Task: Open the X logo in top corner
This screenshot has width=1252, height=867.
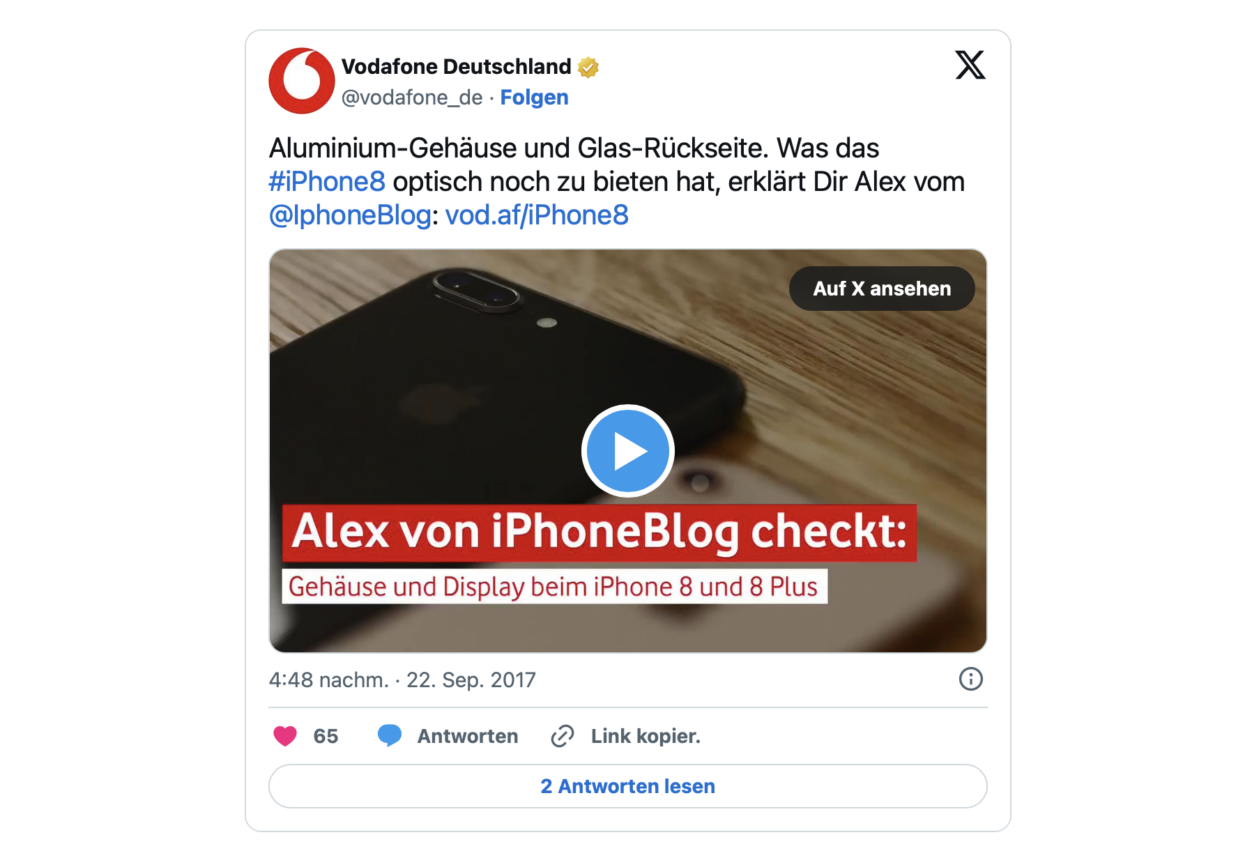Action: click(970, 66)
